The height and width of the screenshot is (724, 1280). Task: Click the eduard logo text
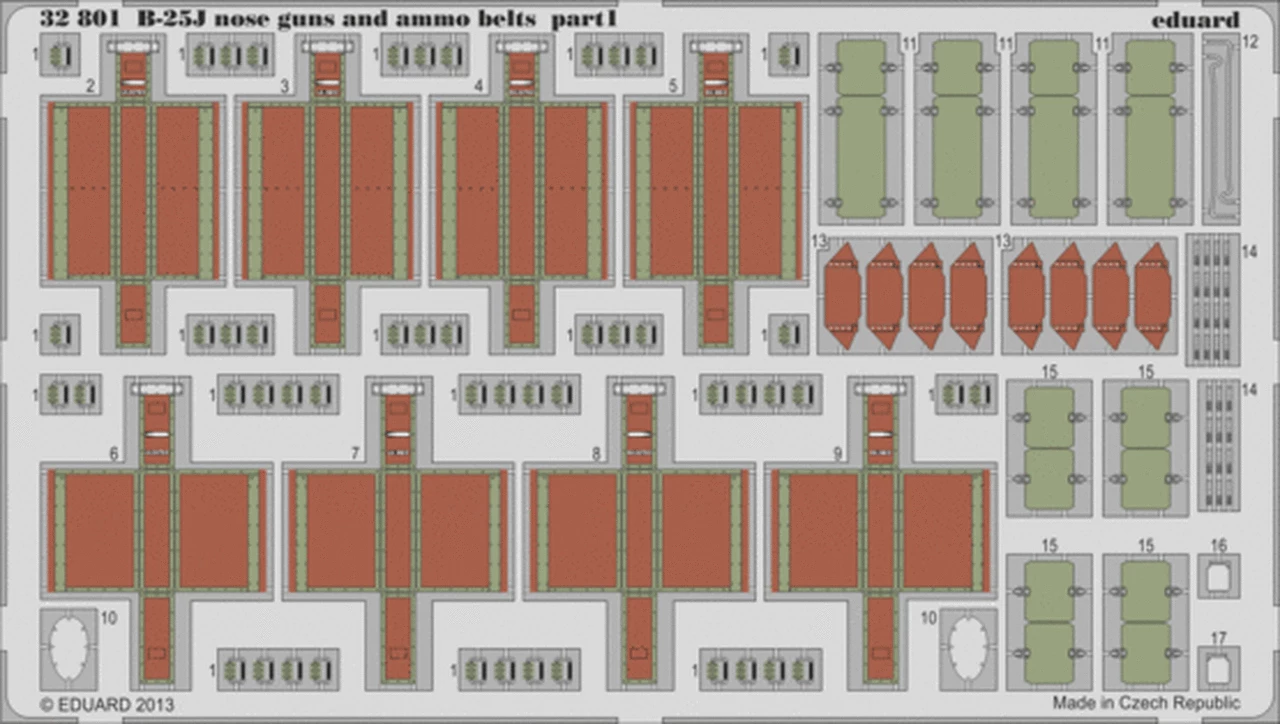click(x=1194, y=19)
